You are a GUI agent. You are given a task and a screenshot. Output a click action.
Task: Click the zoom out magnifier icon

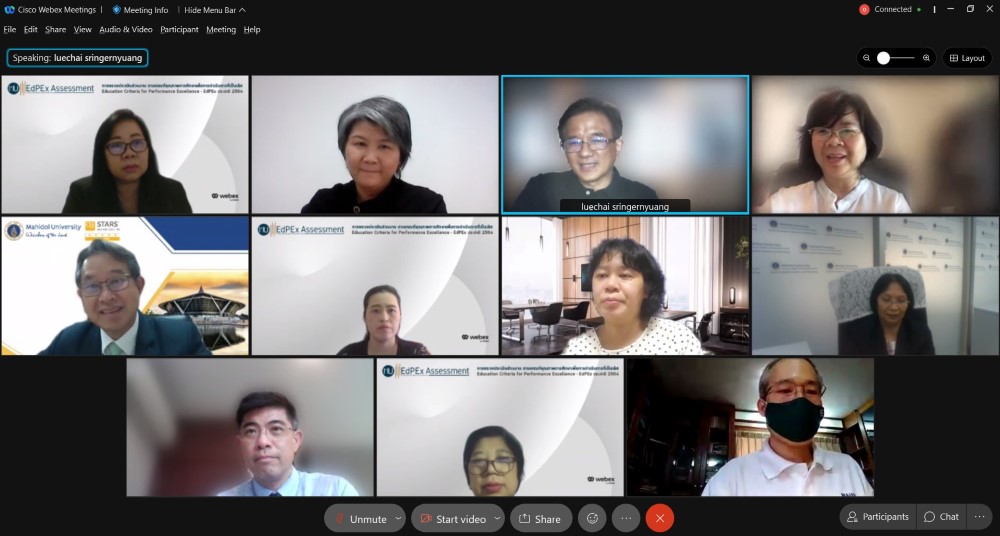click(x=866, y=58)
